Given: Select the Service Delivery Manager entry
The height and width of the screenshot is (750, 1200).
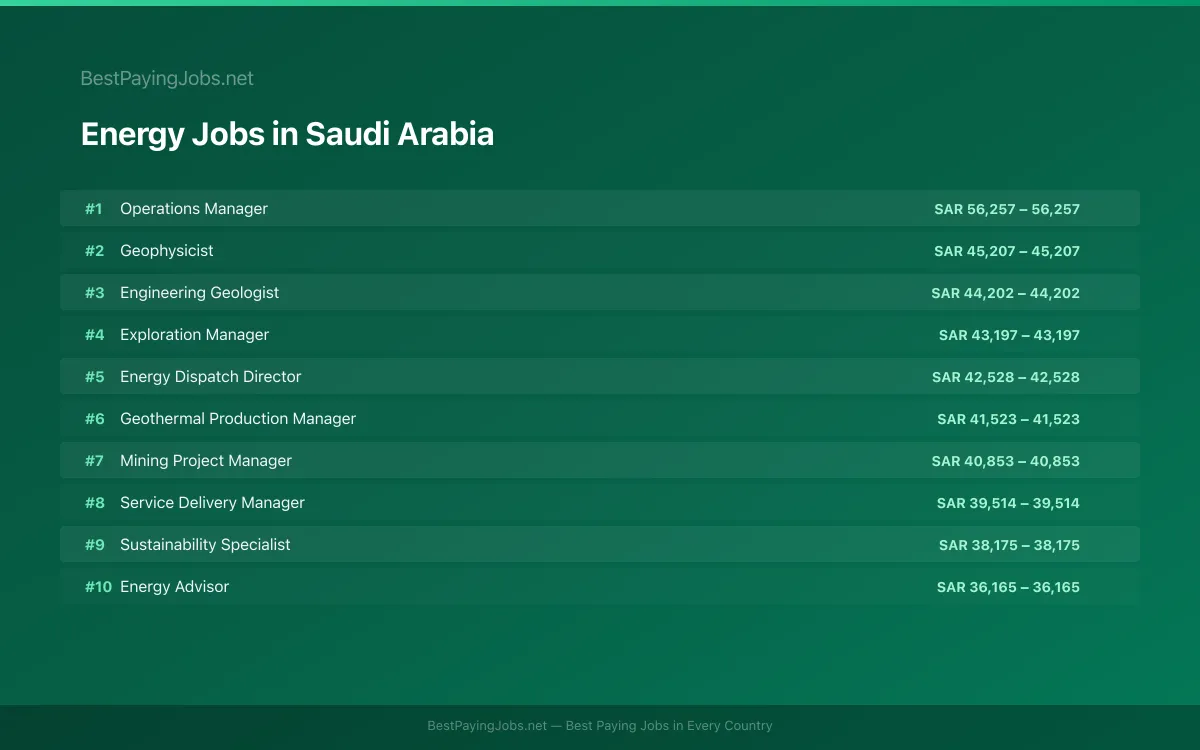Looking at the screenshot, I should point(600,502).
